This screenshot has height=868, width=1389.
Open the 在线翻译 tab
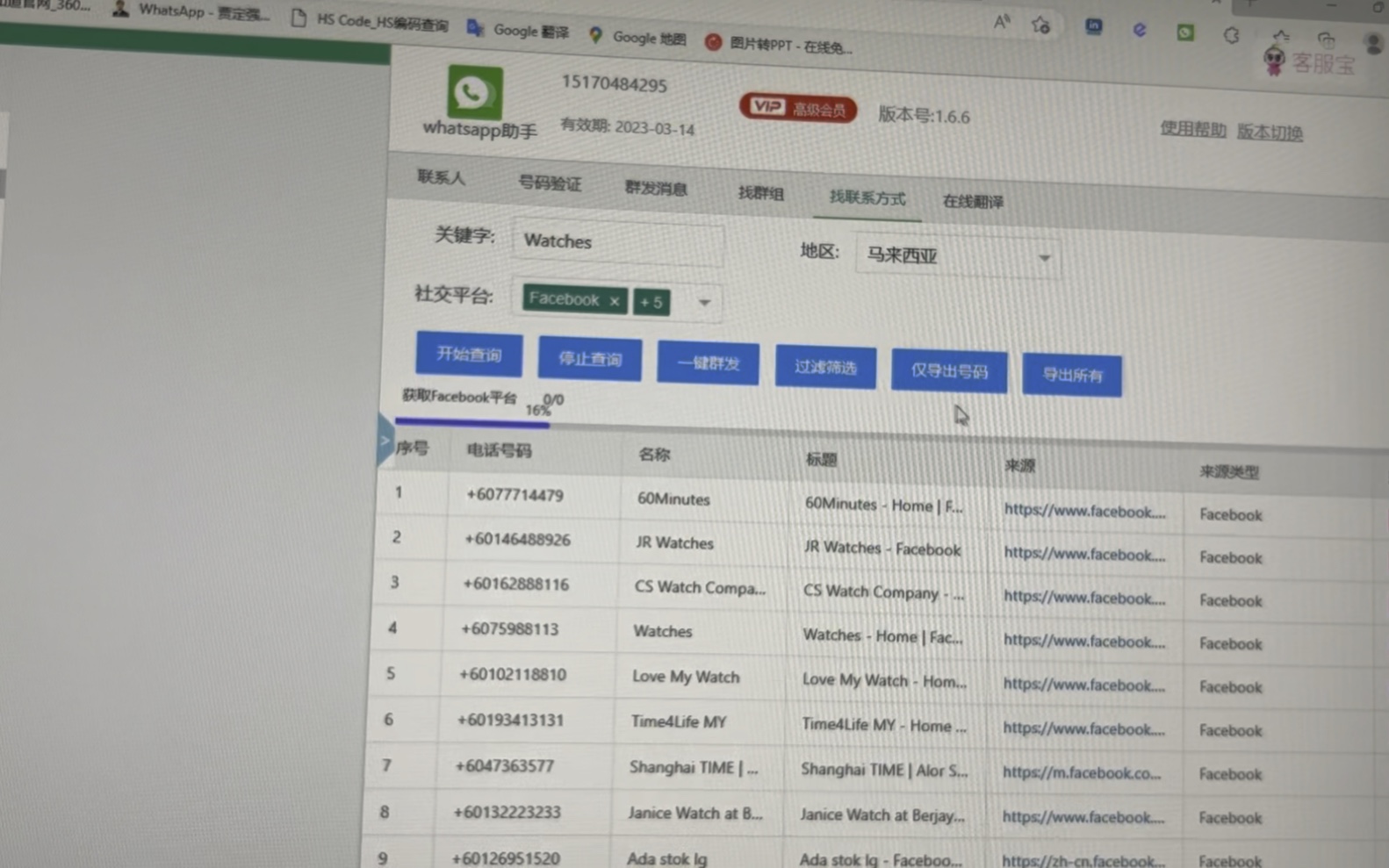click(973, 202)
